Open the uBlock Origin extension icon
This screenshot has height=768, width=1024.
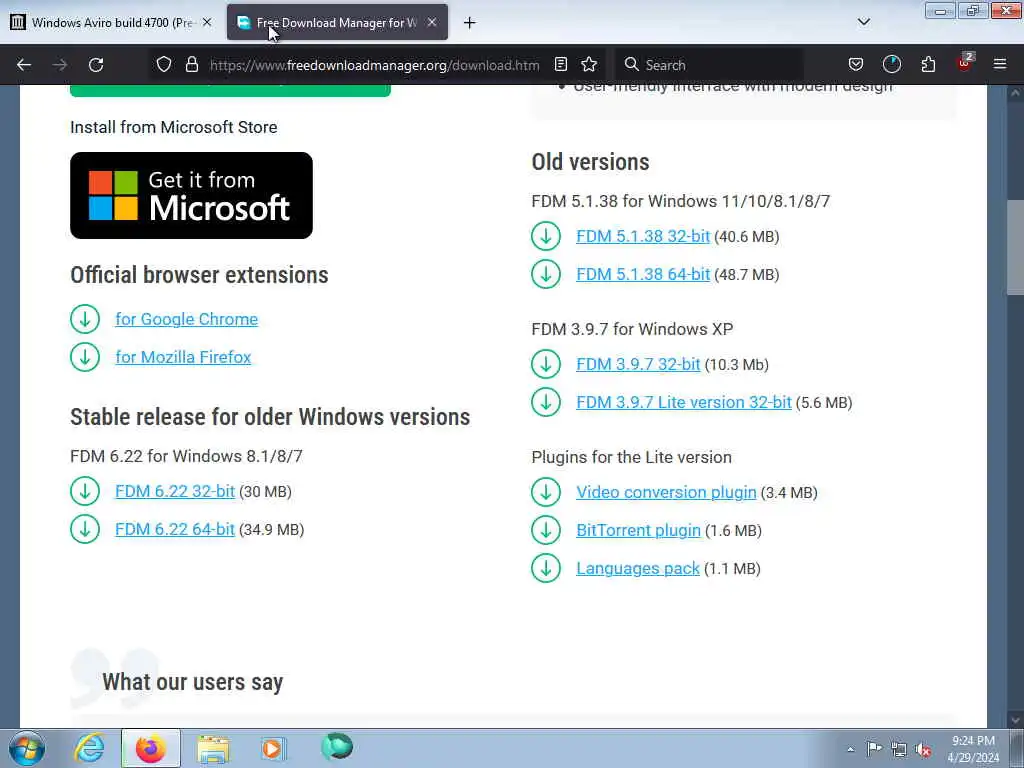965,63
